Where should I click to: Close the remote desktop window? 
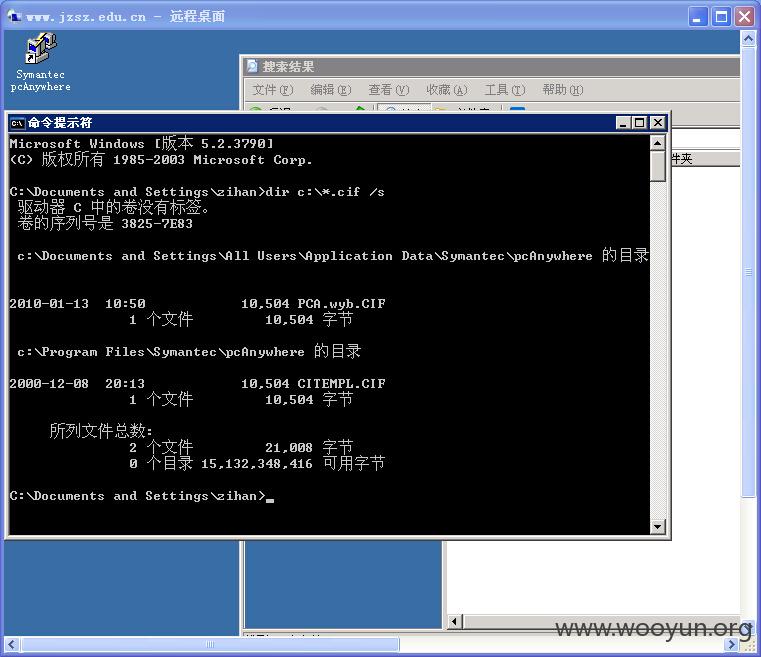tap(744, 17)
